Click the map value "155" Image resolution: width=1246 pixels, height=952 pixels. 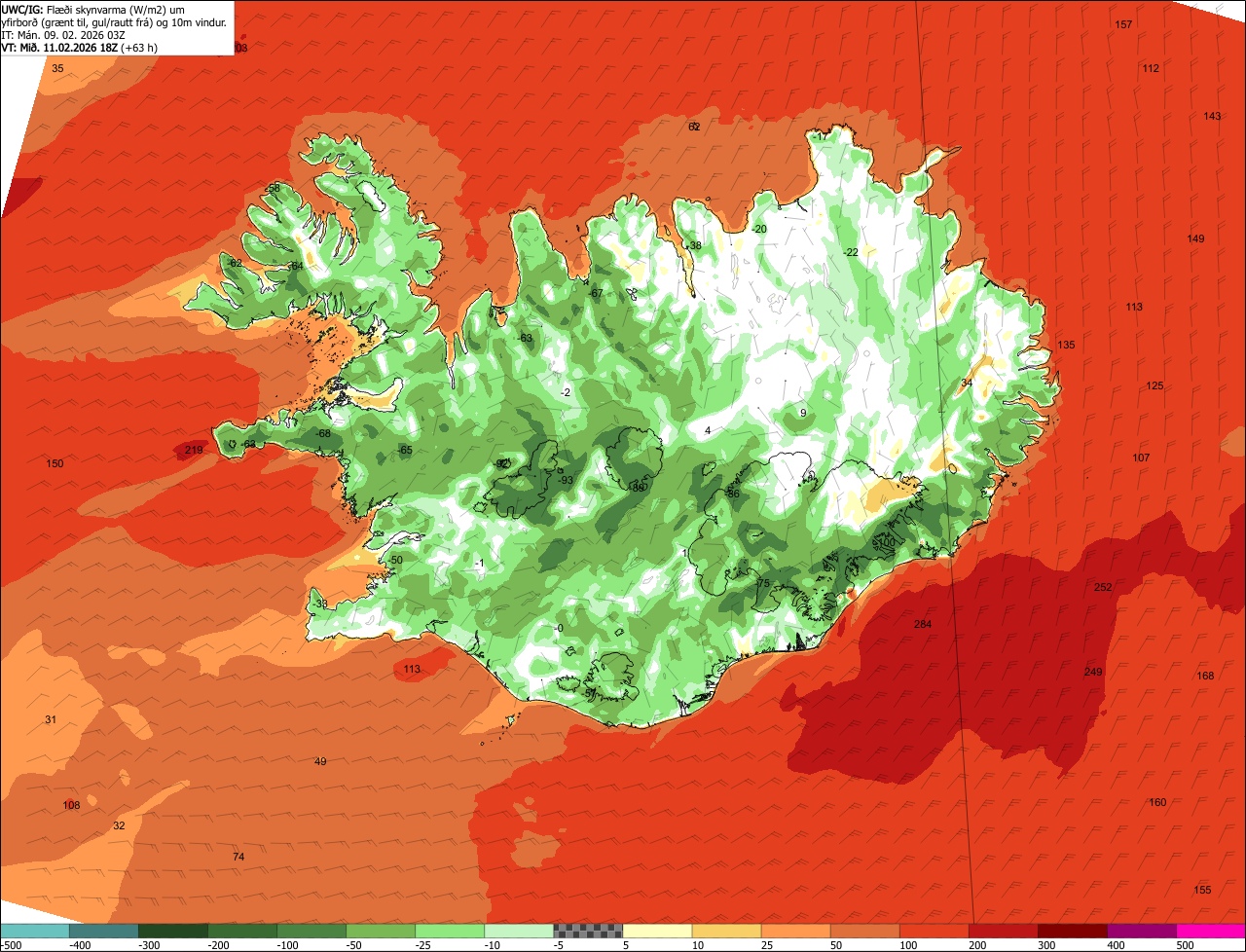click(1202, 890)
